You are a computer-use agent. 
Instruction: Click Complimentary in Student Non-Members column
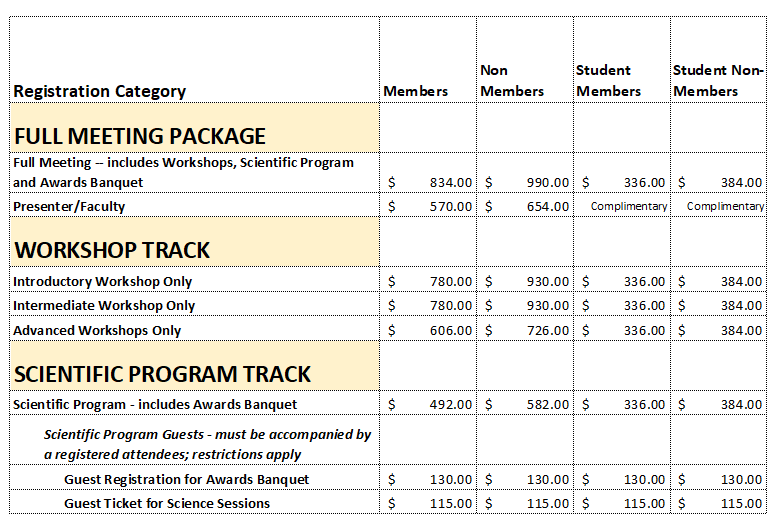[x=725, y=206]
